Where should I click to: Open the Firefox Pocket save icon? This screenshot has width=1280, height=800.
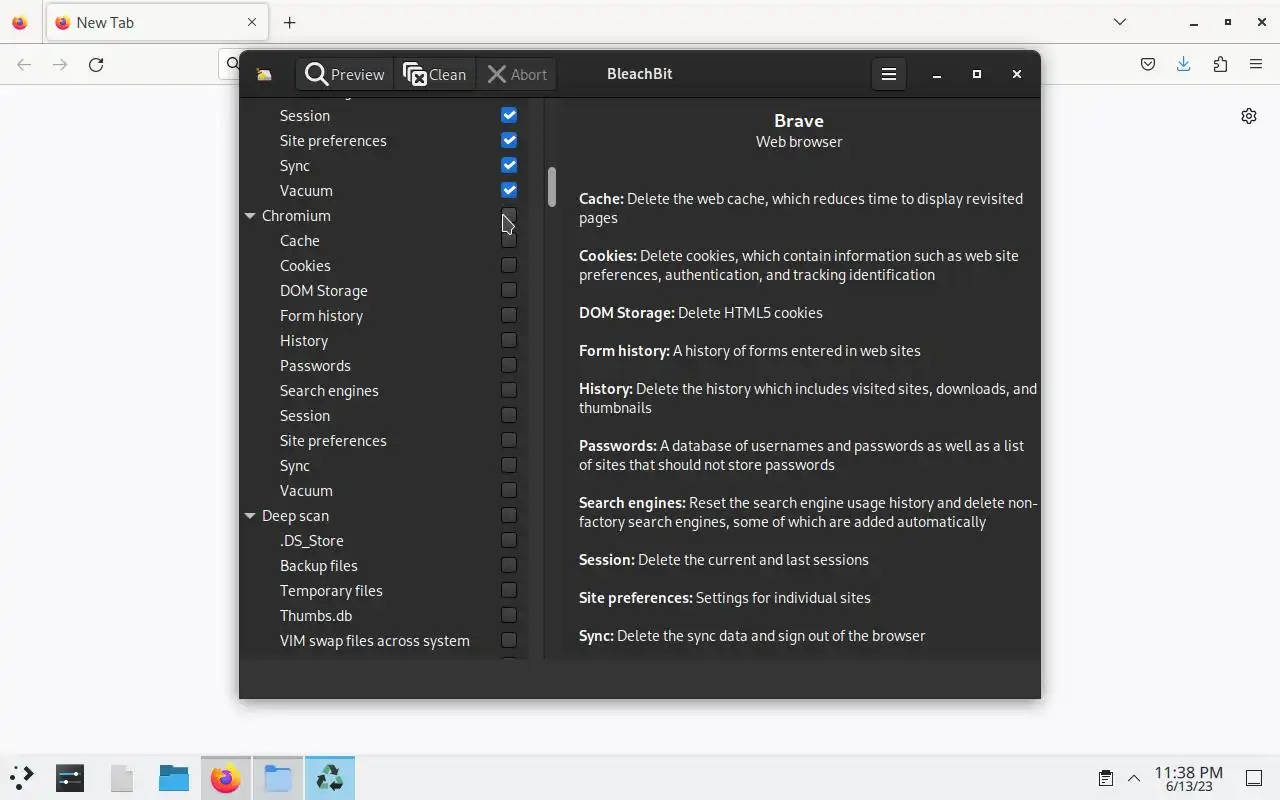(x=1148, y=65)
